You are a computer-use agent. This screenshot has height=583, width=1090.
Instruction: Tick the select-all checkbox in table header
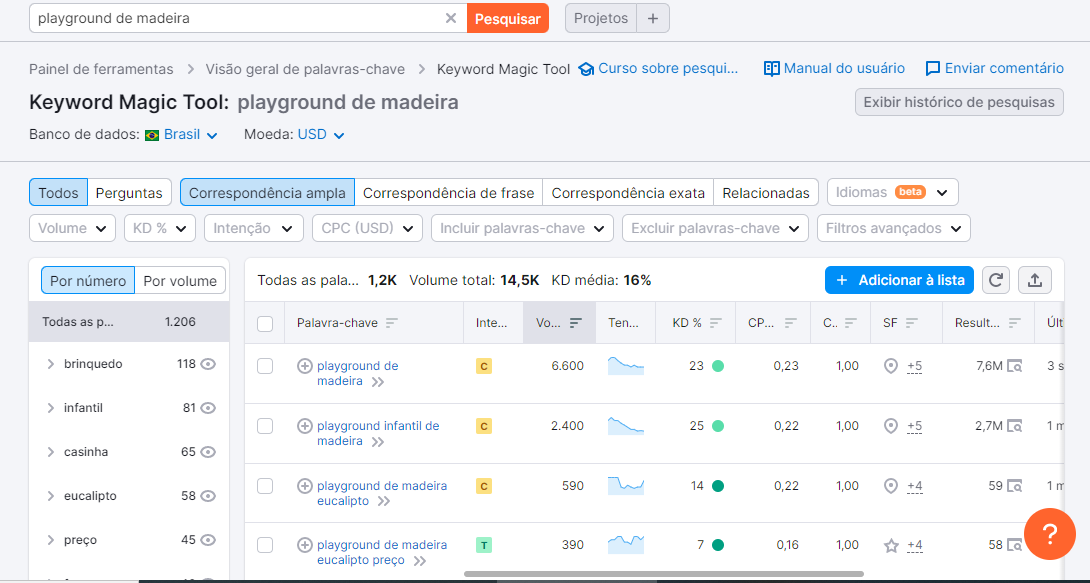point(265,323)
